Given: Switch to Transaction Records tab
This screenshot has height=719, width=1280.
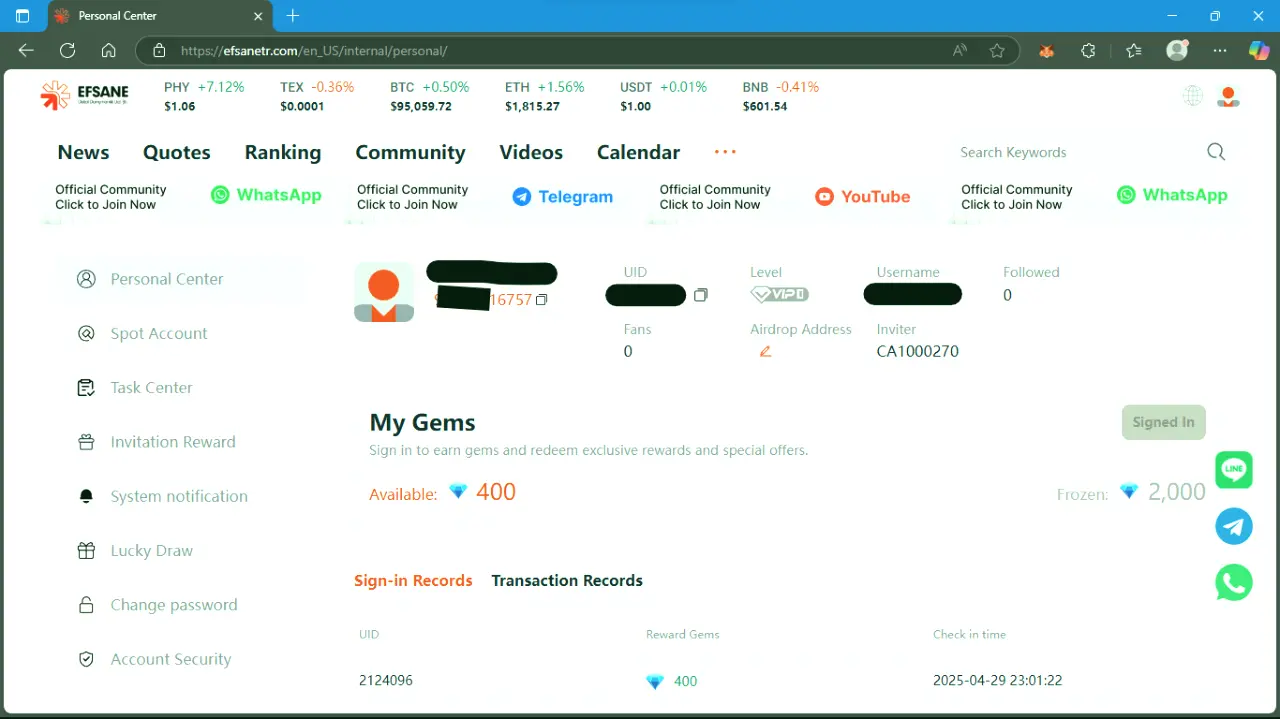Looking at the screenshot, I should coord(567,580).
